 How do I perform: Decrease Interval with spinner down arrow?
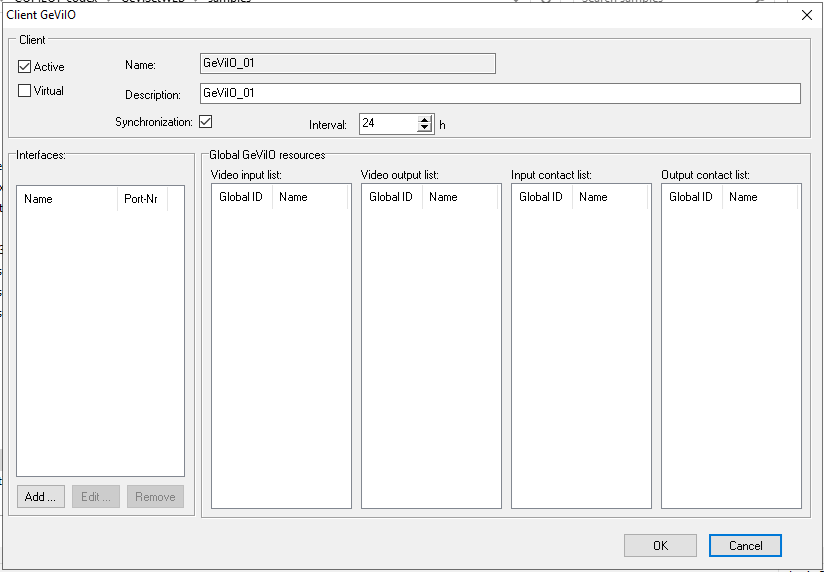tap(425, 129)
